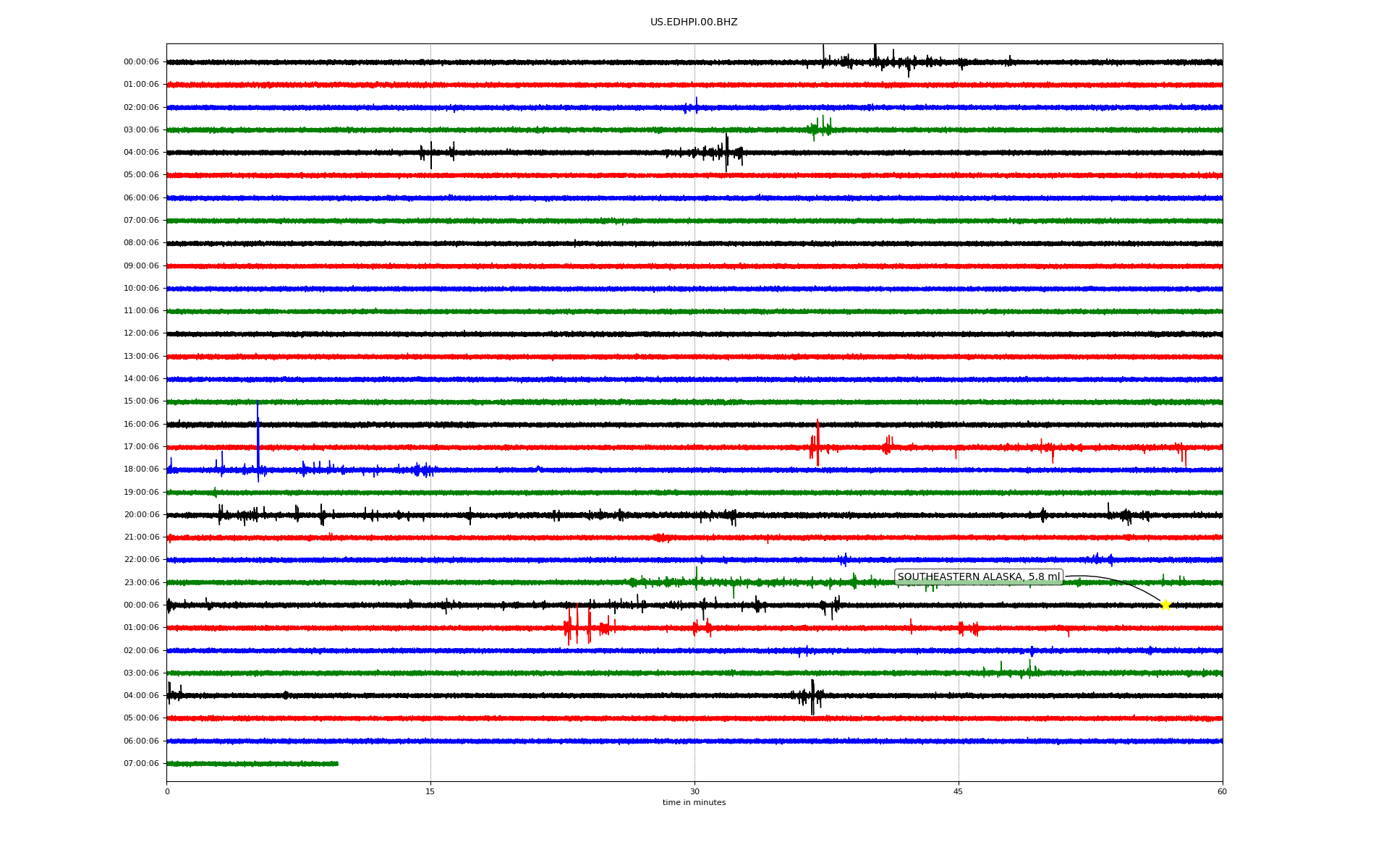Image resolution: width=1389 pixels, height=868 pixels.
Task: Click the 10:00:06 row label
Action: pos(141,288)
